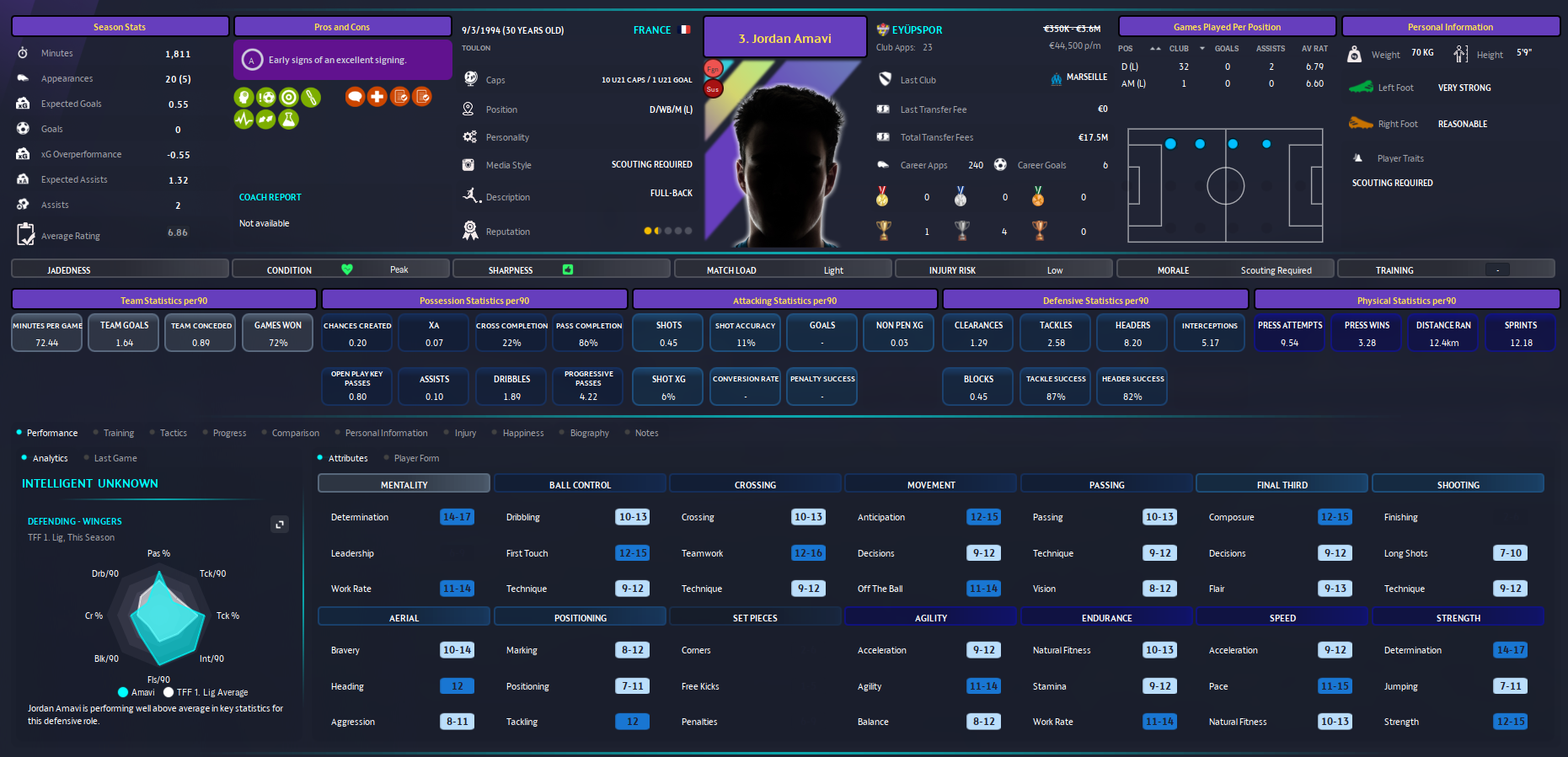The height and width of the screenshot is (757, 1568).
Task: Click the Distance Ran 12.4km tile
Action: click(x=1443, y=333)
